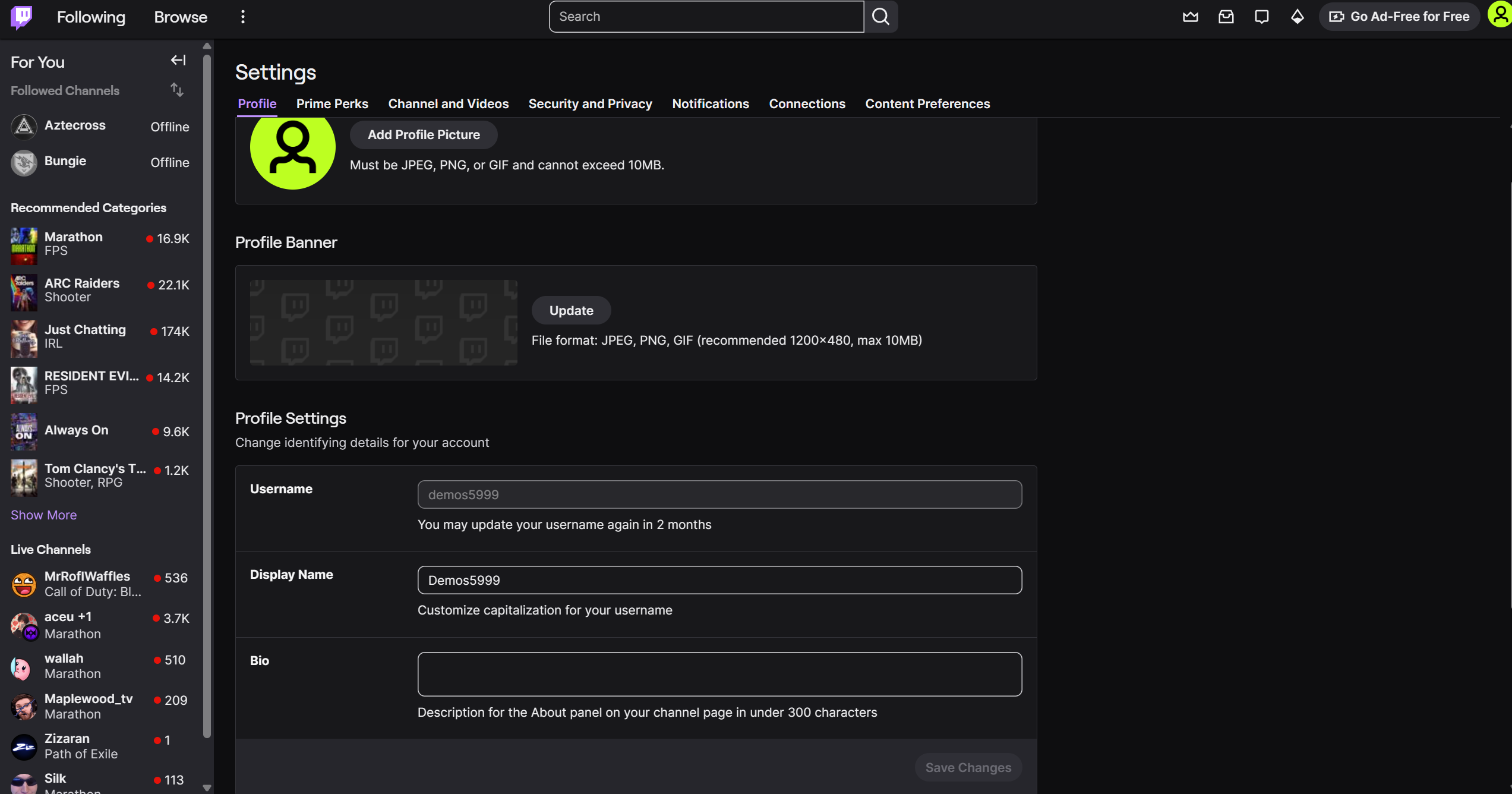This screenshot has height=794, width=1512.
Task: Open the Whispers chat icon
Action: pos(1261,17)
